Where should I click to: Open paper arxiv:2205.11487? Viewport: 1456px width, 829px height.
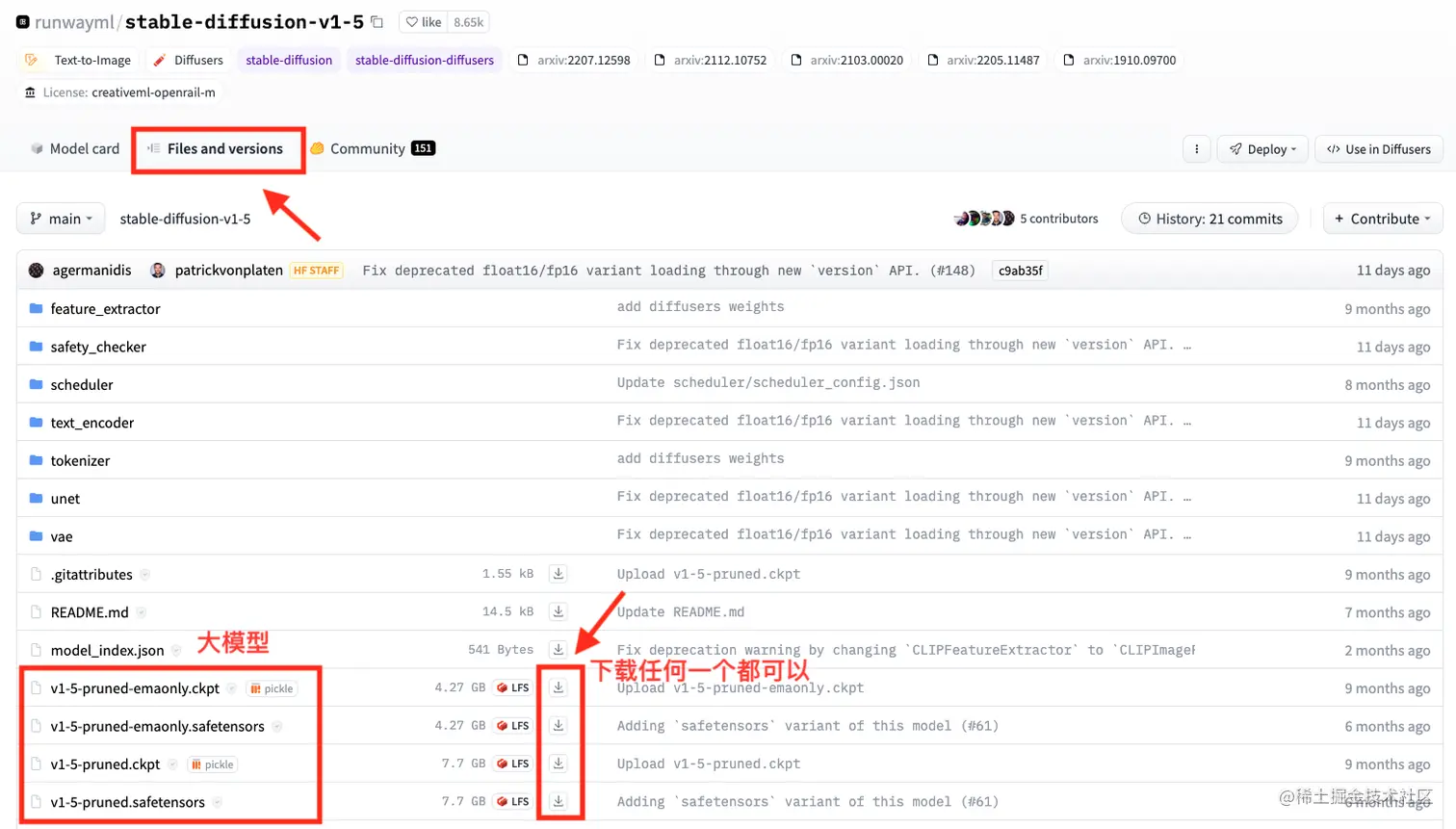click(x=983, y=60)
